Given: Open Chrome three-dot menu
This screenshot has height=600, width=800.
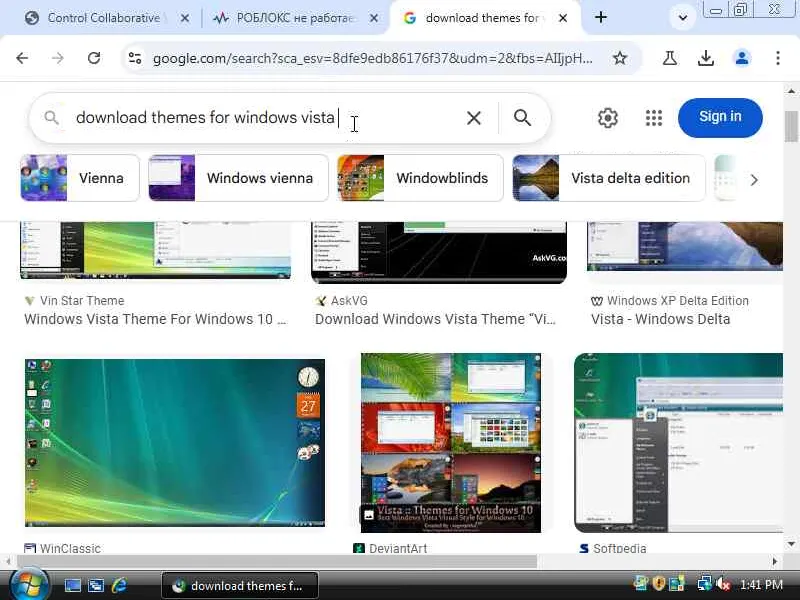Looking at the screenshot, I should [x=778, y=58].
